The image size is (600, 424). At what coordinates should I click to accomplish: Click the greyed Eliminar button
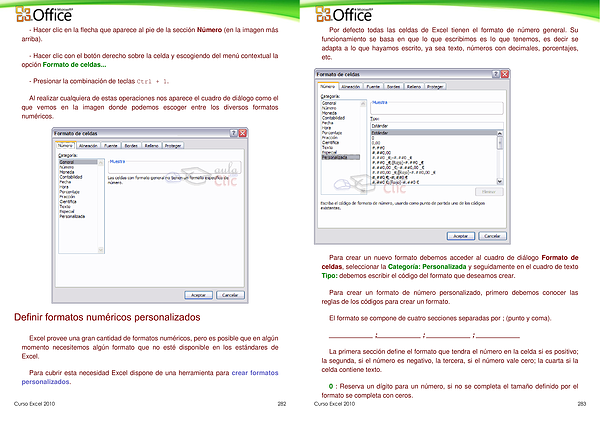point(489,192)
